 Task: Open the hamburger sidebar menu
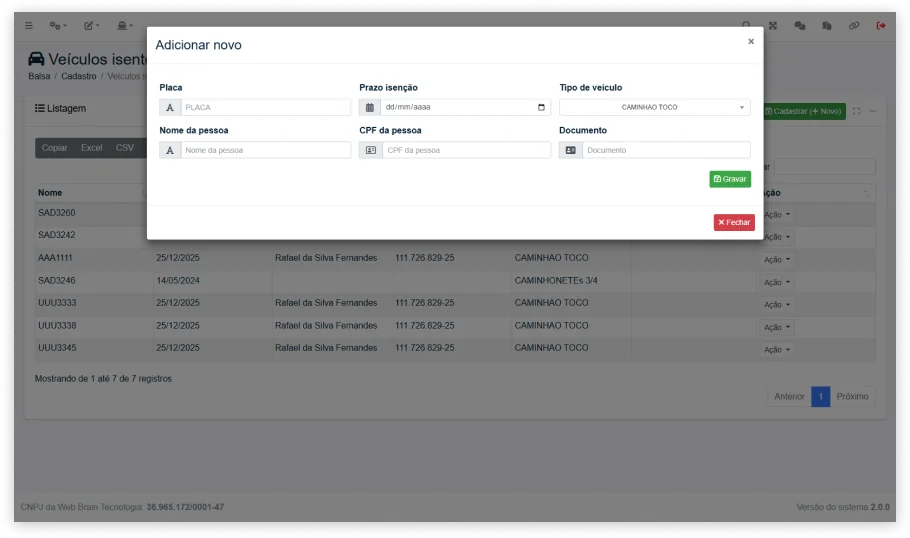coord(28,26)
